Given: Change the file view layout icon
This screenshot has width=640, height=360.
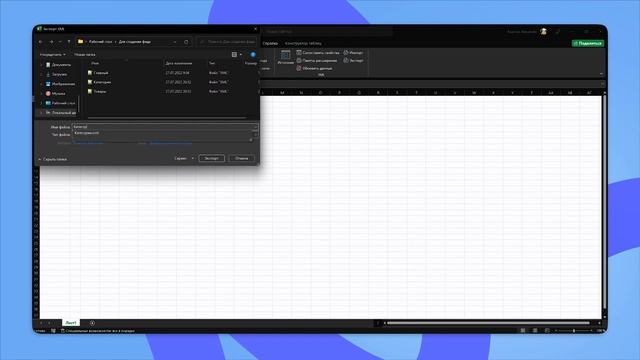Looking at the screenshot, I should click(234, 54).
